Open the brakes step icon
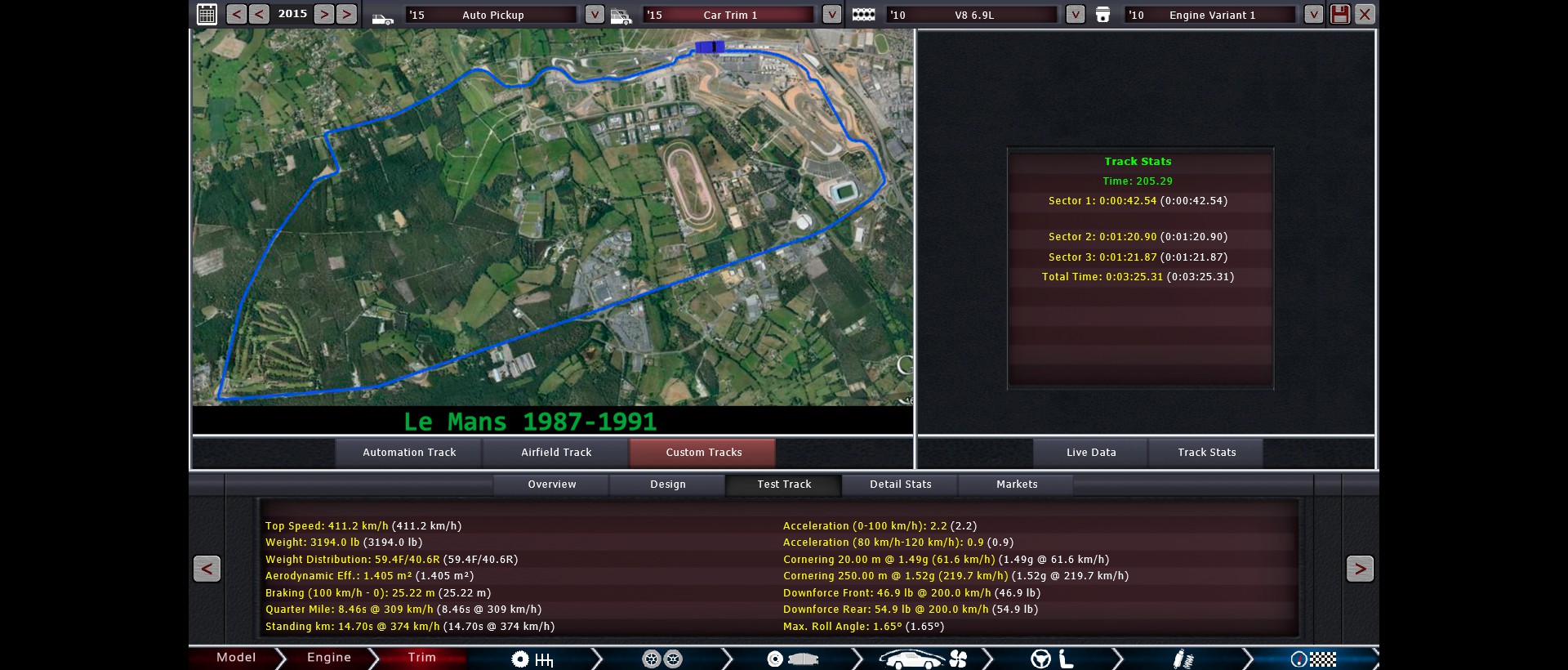Screen dimensions: 1568x670 [791, 659]
